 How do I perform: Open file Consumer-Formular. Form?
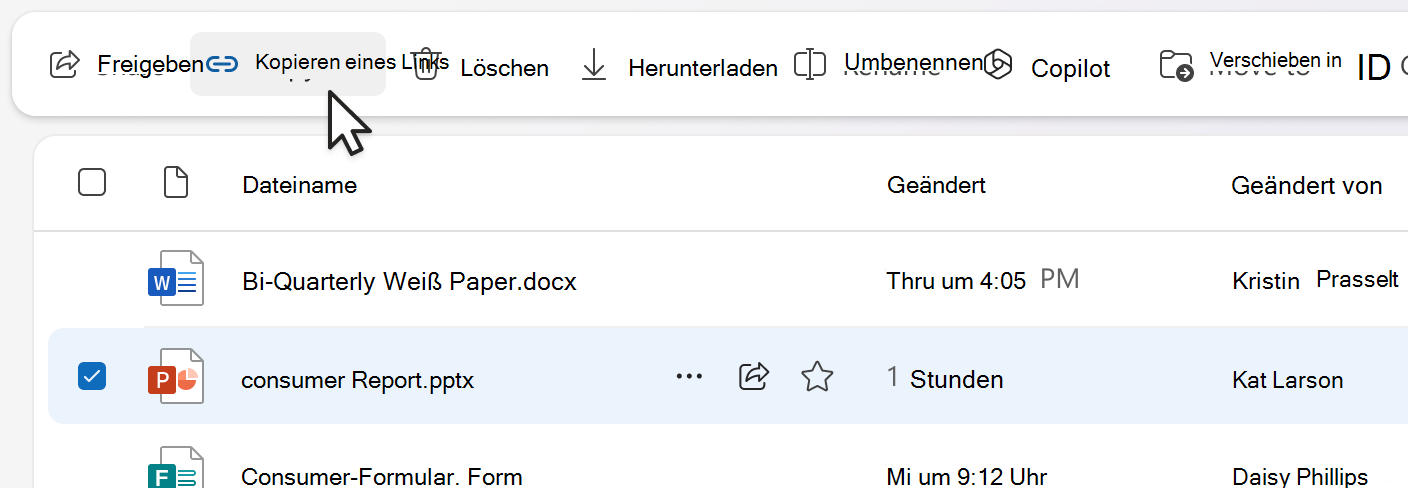382,477
